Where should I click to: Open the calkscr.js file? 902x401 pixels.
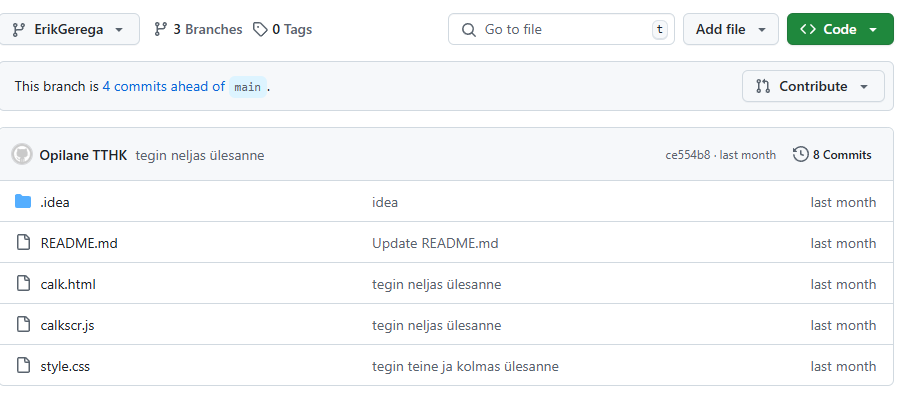tap(67, 326)
